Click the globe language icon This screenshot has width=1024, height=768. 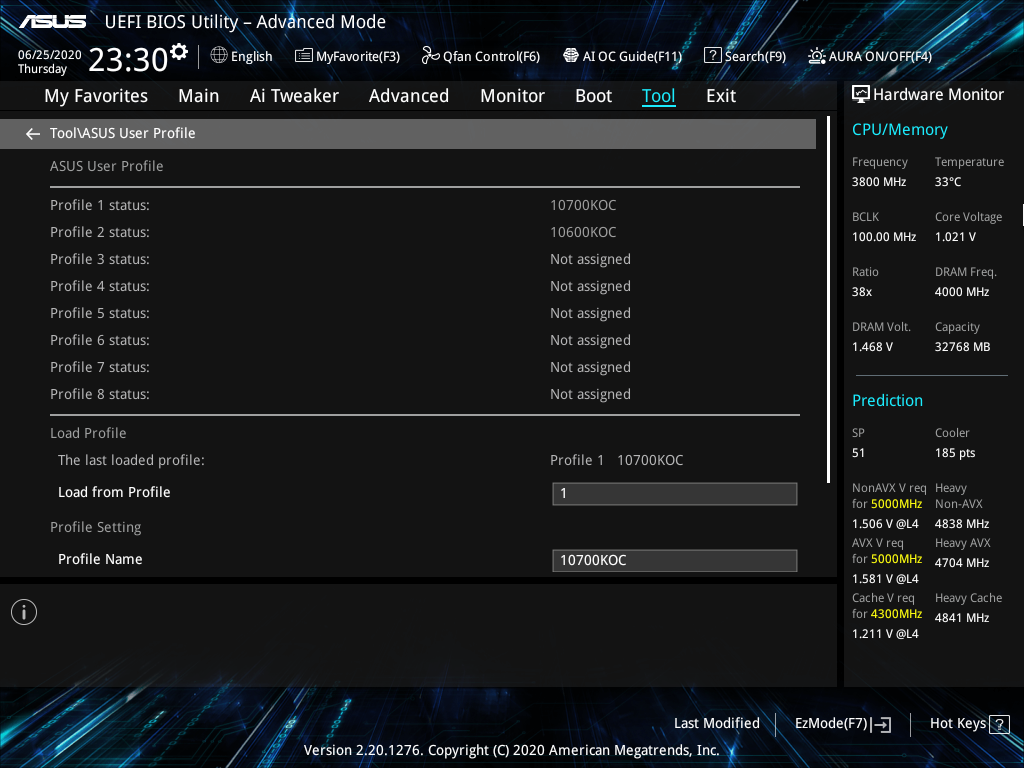[x=219, y=56]
